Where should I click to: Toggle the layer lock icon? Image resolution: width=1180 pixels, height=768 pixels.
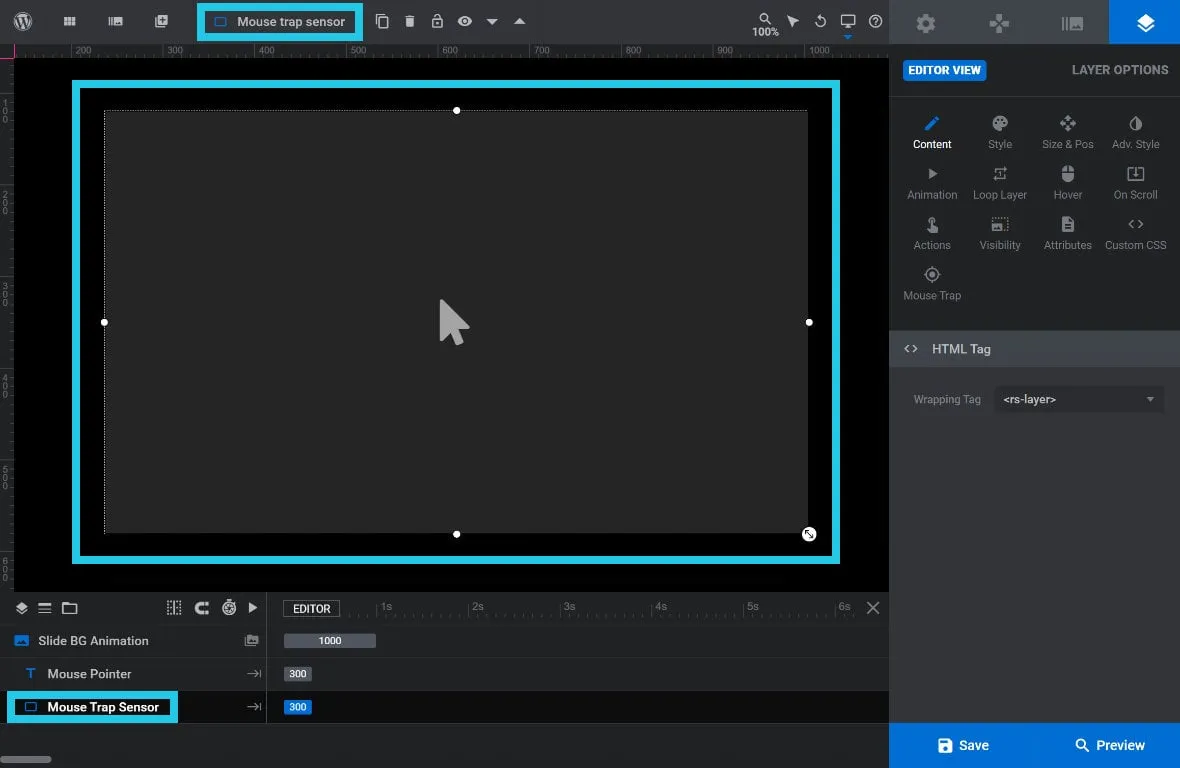pyautogui.click(x=436, y=20)
